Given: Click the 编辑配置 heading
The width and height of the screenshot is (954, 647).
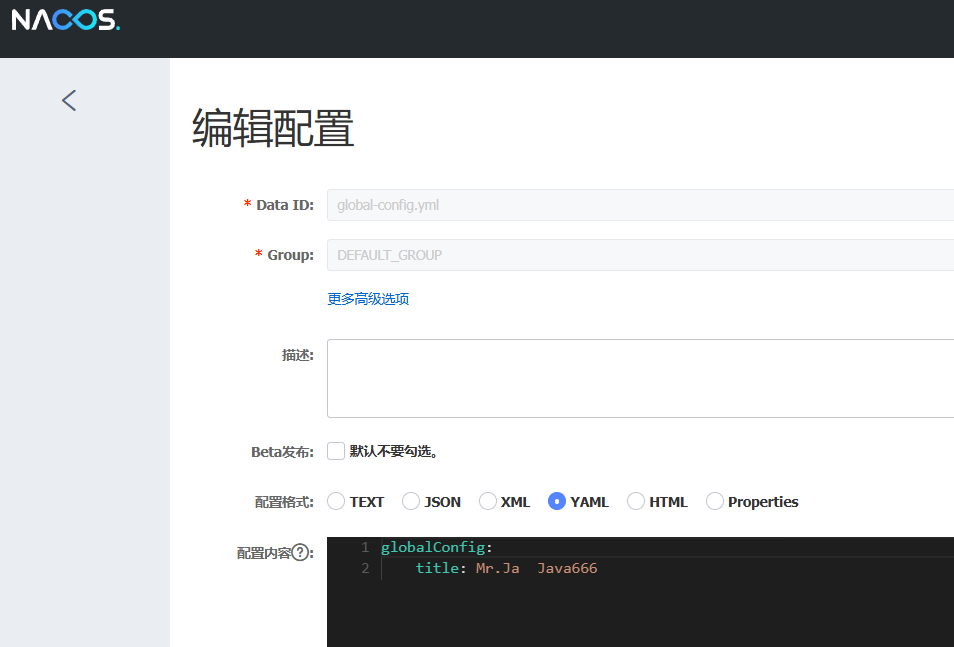Looking at the screenshot, I should 273,128.
